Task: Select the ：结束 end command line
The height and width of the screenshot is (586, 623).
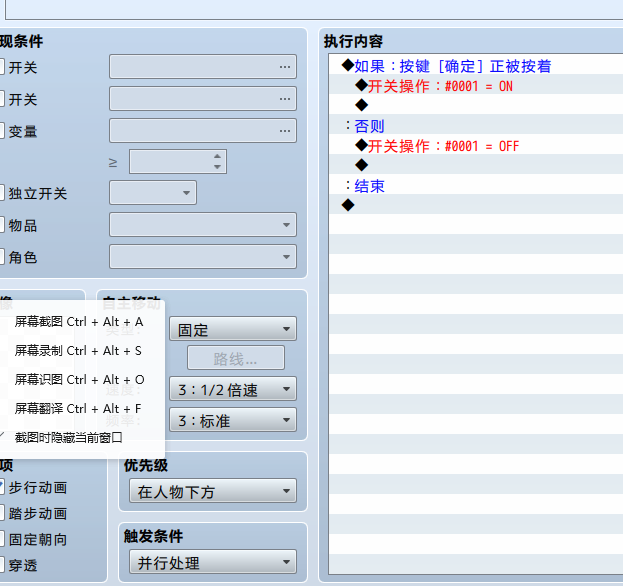Action: tap(476, 185)
